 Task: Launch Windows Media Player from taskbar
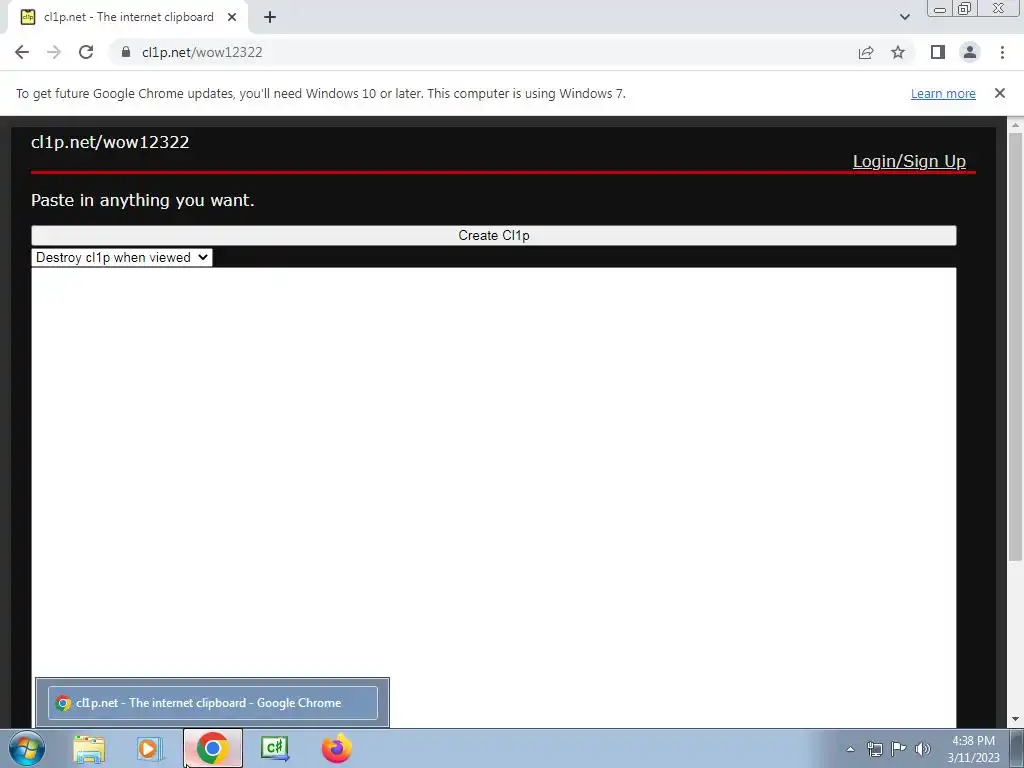pos(149,748)
